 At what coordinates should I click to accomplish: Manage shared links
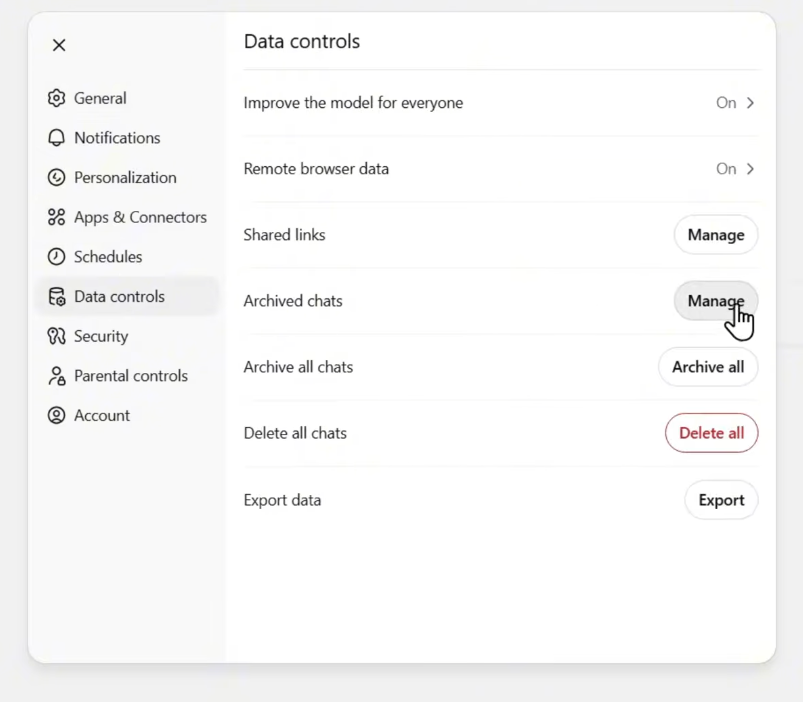(715, 235)
